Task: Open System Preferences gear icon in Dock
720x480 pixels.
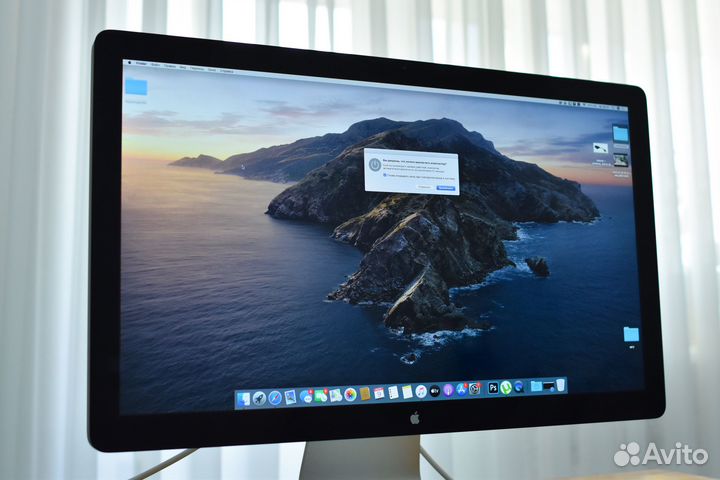Action: pyautogui.click(x=474, y=389)
